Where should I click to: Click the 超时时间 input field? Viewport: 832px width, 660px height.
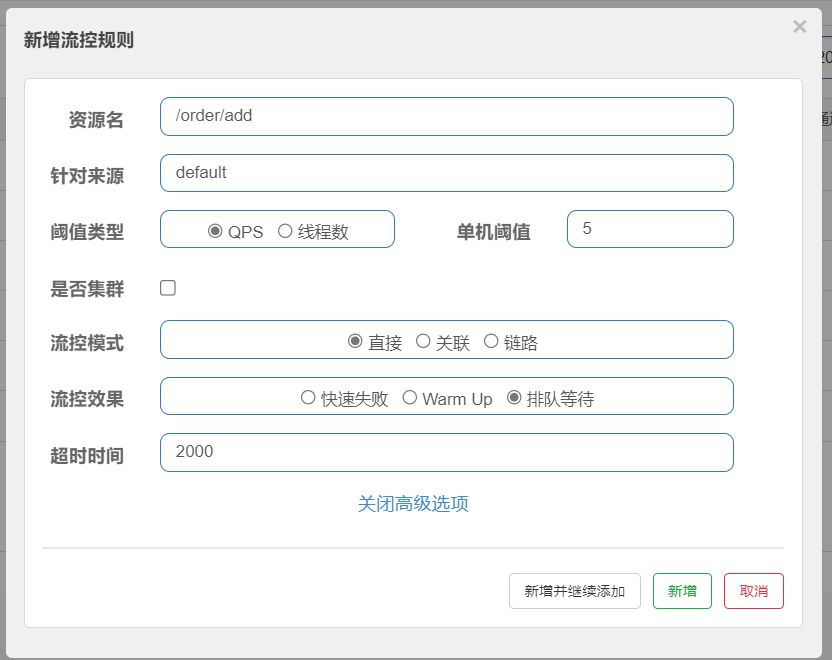click(x=446, y=452)
